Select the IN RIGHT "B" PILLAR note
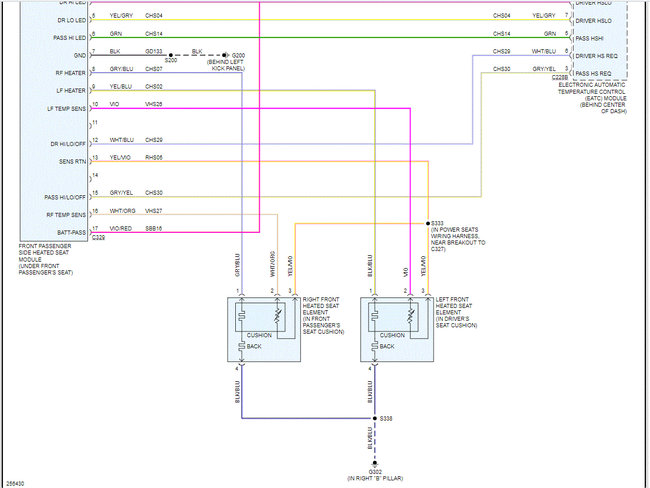This screenshot has width=650, height=488. point(375,478)
